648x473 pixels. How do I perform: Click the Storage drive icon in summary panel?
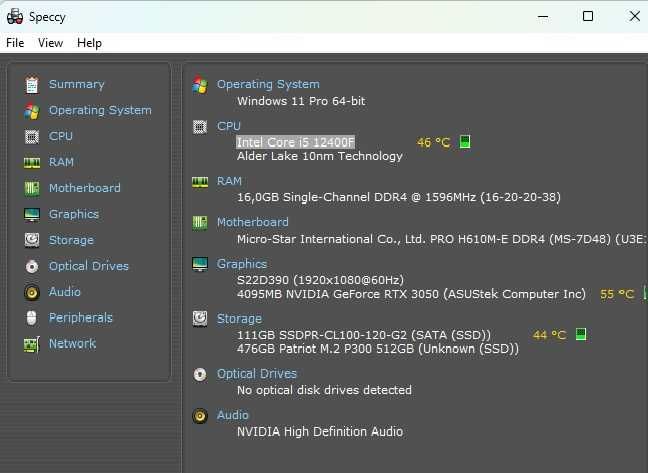click(200, 319)
